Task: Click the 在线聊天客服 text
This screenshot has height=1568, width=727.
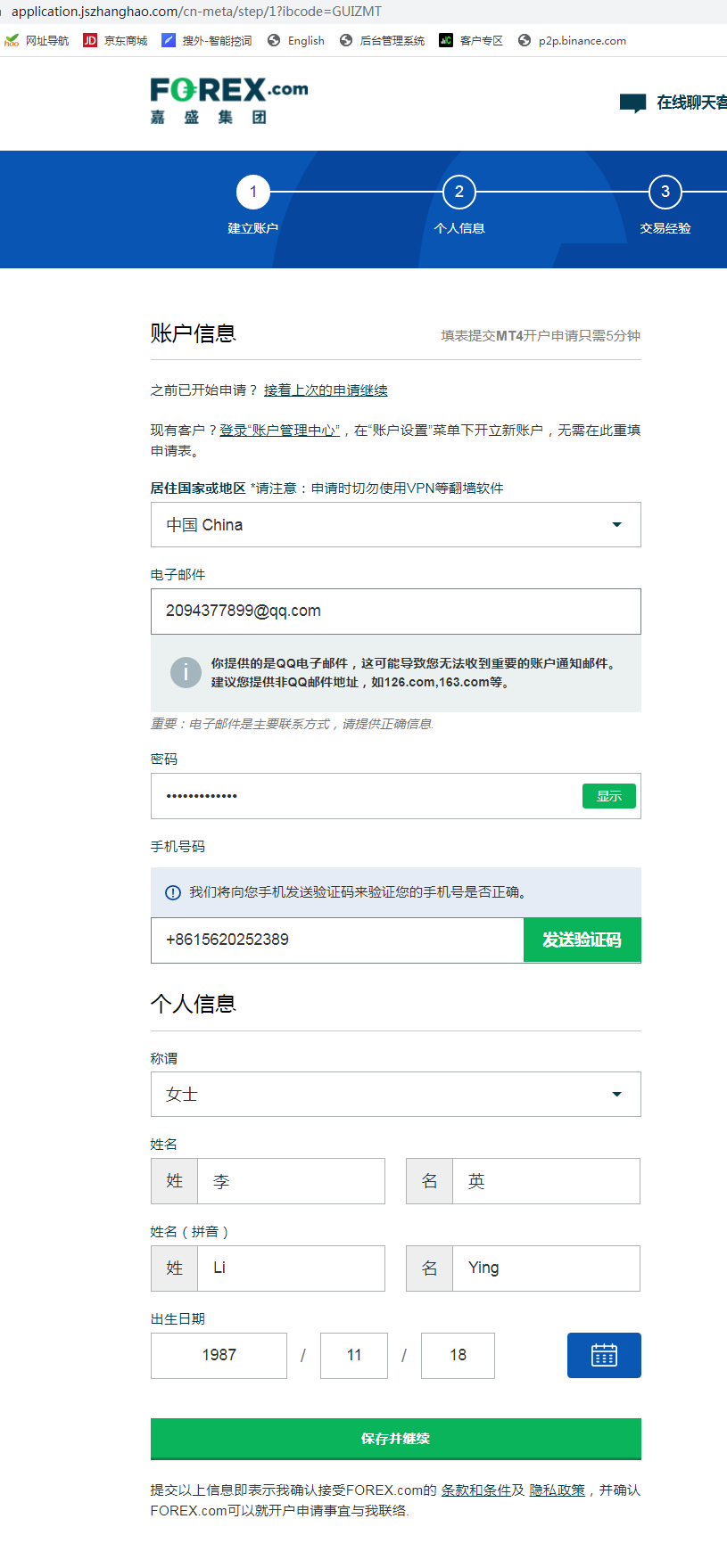Action: coord(691,103)
